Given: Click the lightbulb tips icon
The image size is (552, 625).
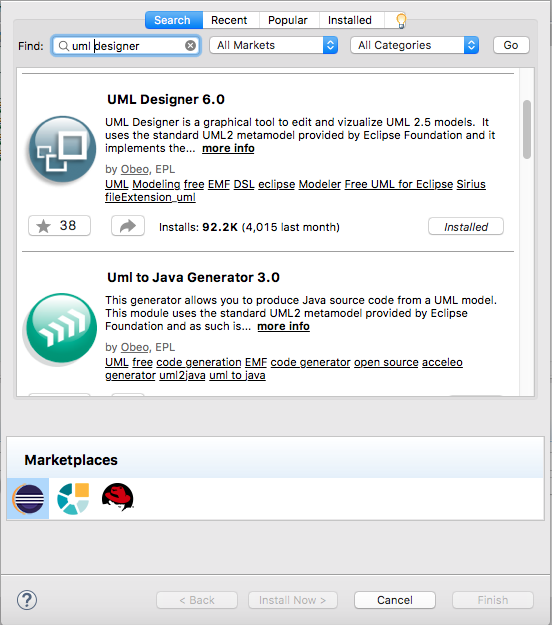Looking at the screenshot, I should pyautogui.click(x=401, y=20).
